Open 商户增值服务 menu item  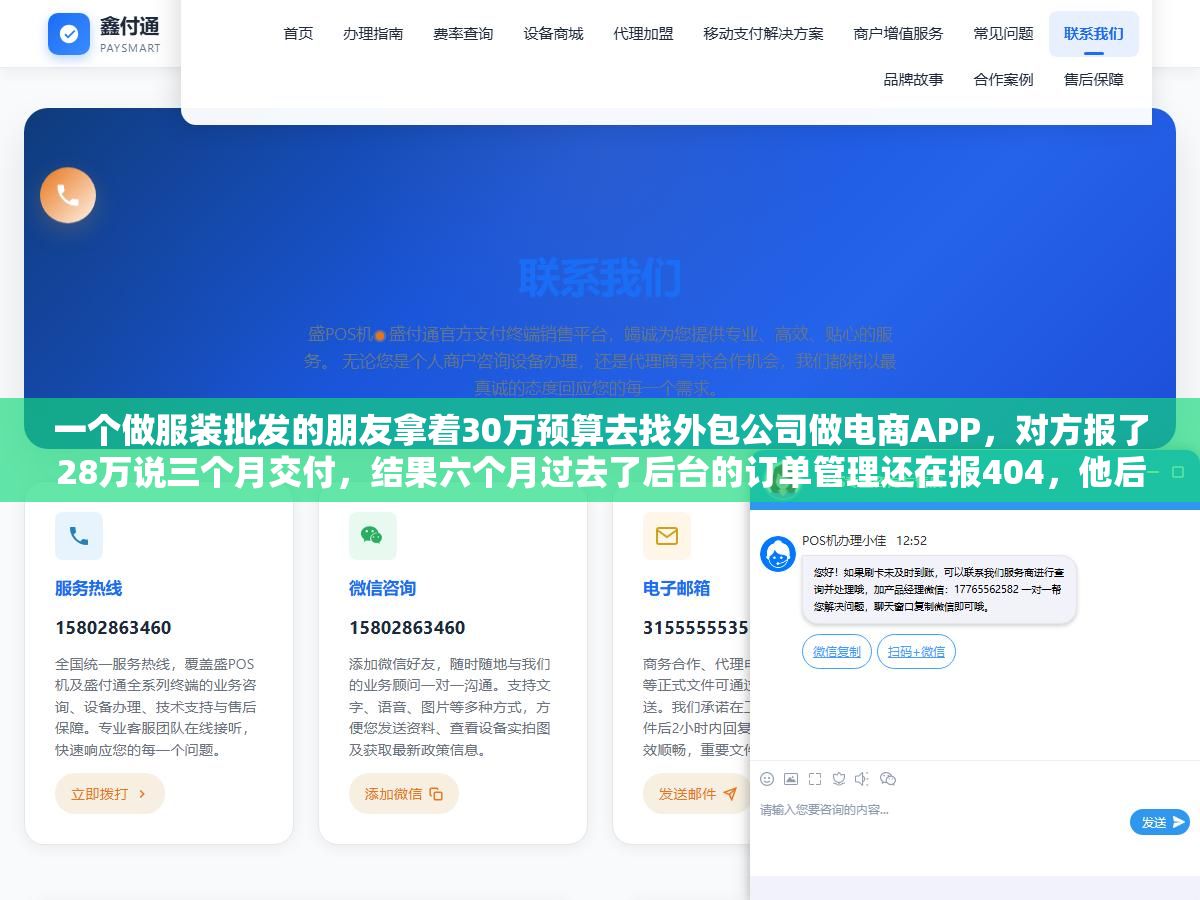pyautogui.click(x=898, y=34)
